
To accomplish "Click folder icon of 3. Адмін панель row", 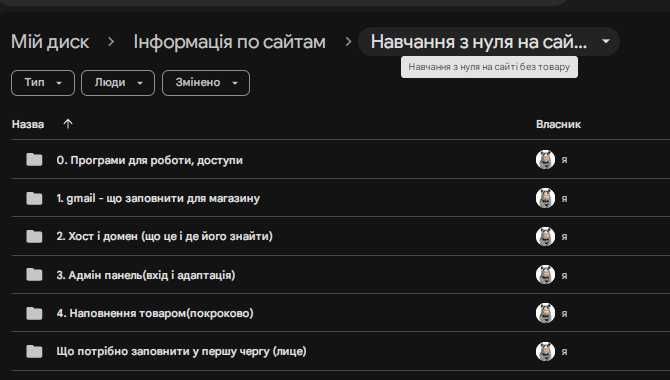I will 34,275.
